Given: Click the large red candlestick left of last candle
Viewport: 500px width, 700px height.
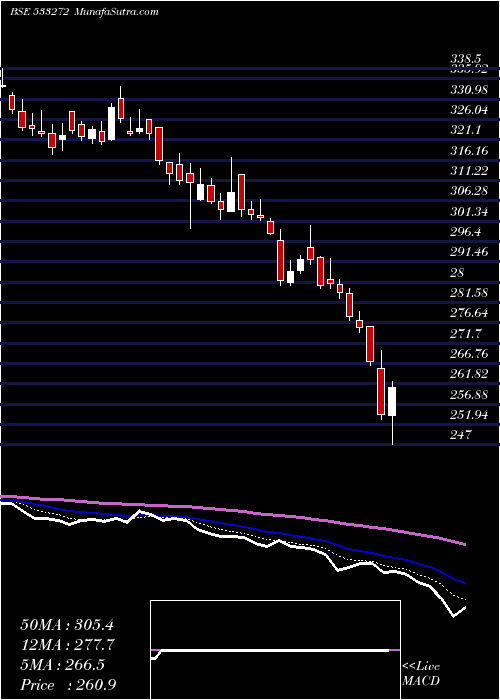Looking at the screenshot, I should [x=381, y=392].
